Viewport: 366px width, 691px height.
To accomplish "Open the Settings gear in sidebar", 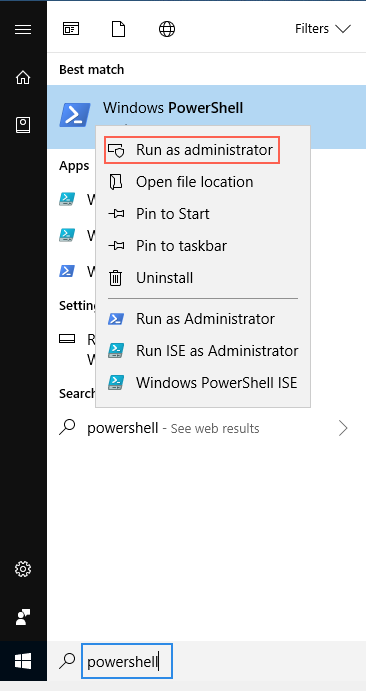I will click(23, 569).
